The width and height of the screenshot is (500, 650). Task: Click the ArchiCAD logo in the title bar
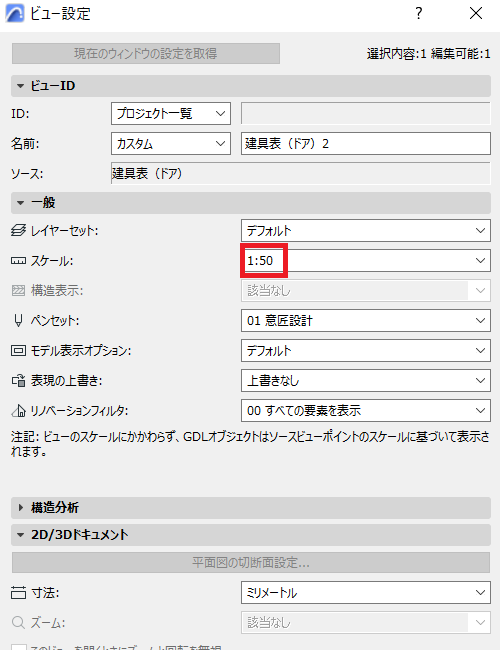pos(15,13)
